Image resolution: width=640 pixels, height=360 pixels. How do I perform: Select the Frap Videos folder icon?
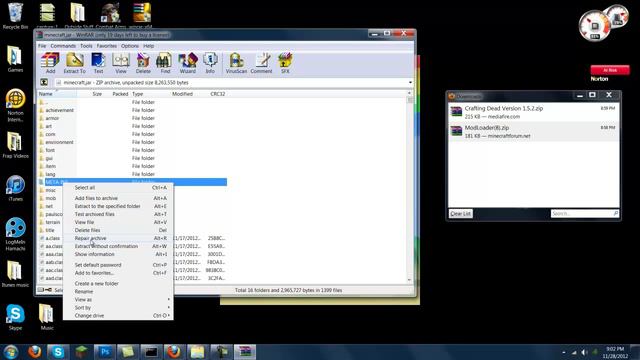15,145
